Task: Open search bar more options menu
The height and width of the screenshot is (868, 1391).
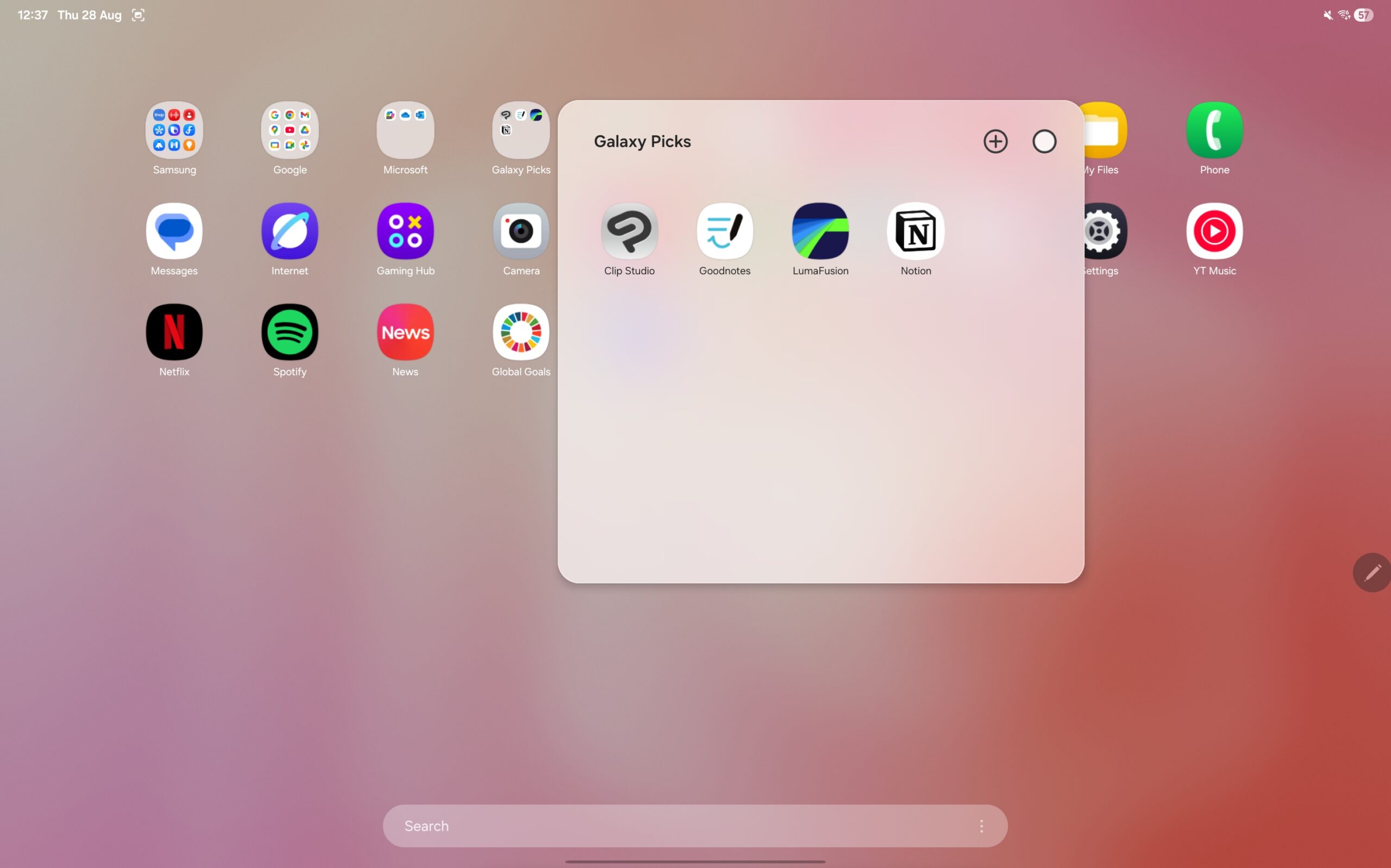Action: point(981,826)
